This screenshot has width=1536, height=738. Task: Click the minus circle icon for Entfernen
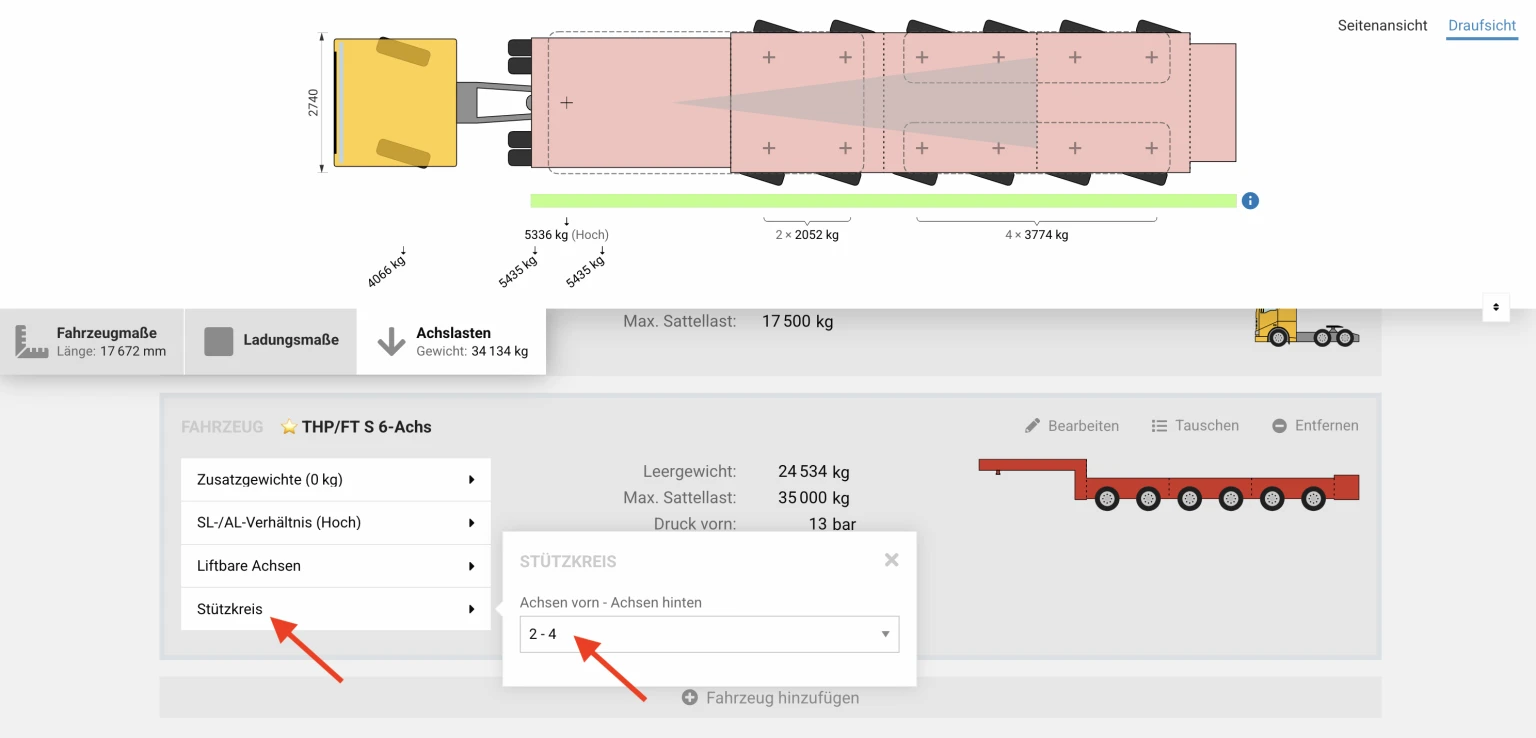[1279, 426]
